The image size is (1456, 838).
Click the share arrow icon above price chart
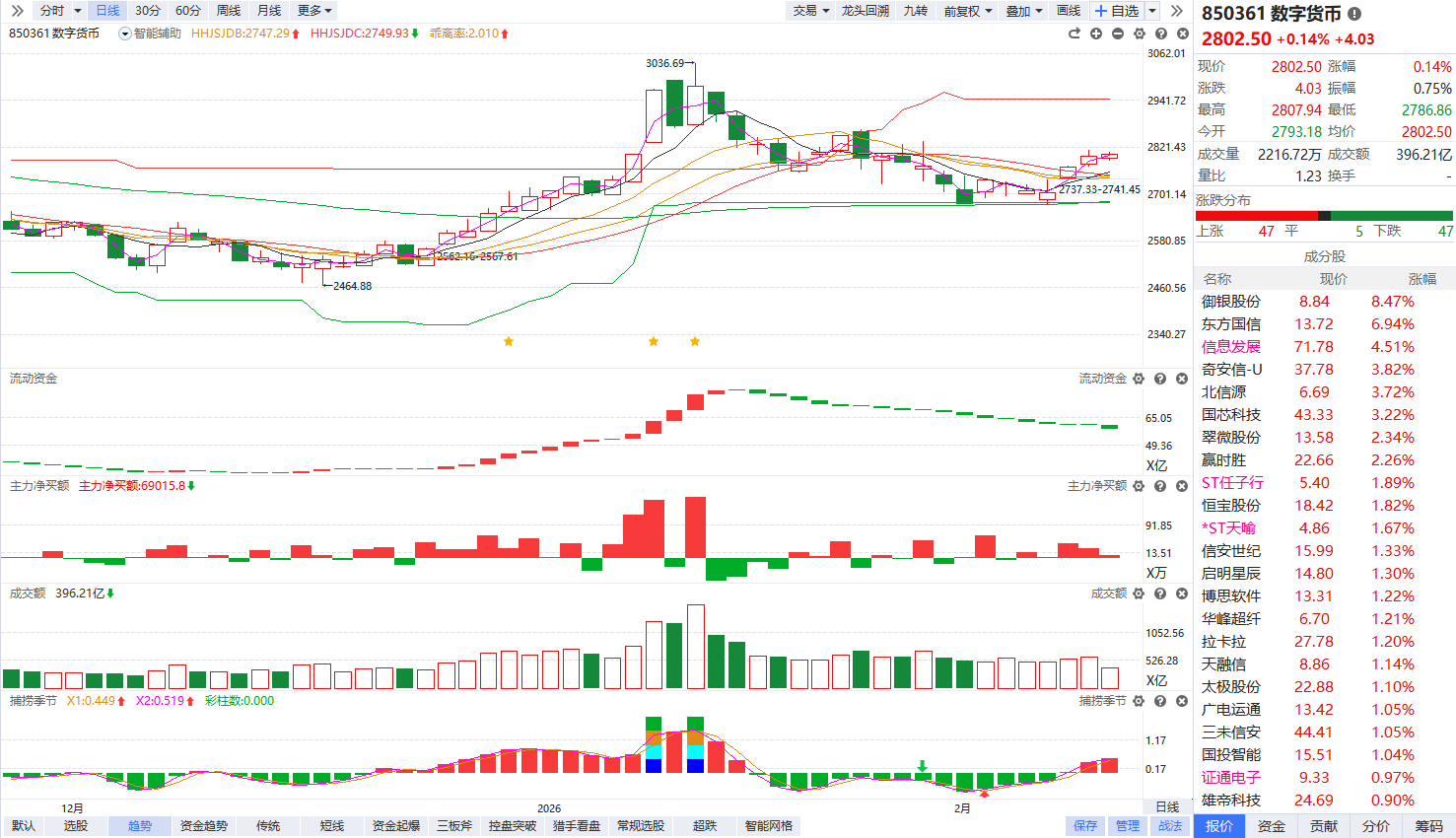[x=1075, y=34]
